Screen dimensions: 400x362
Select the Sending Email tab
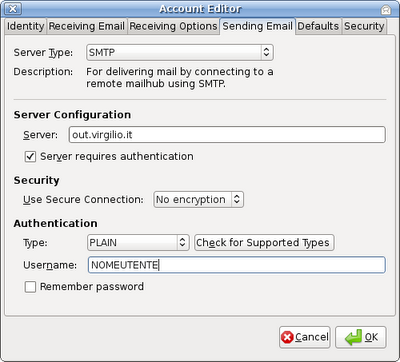pyautogui.click(x=257, y=26)
